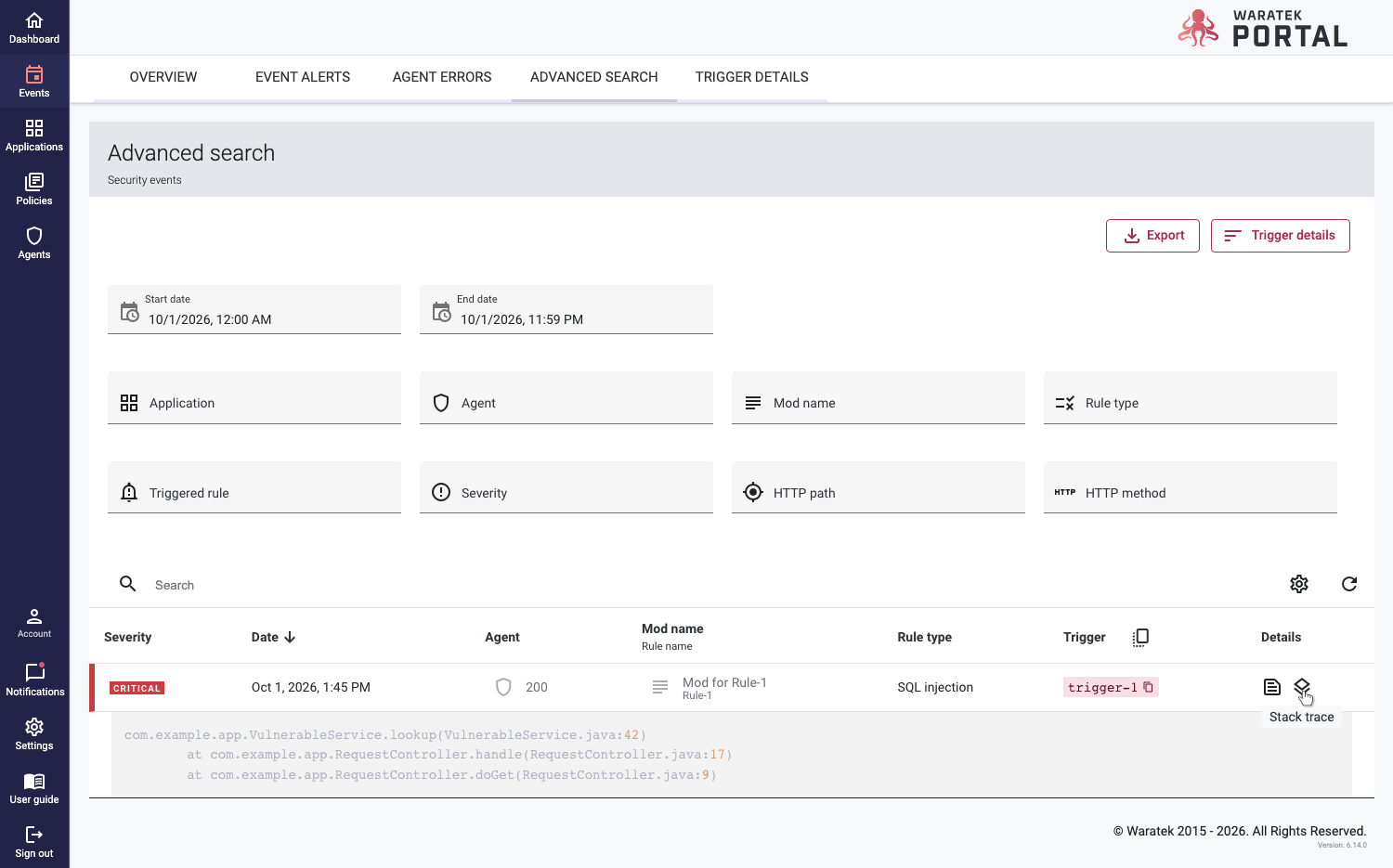Open the Mod name filter dropdown
This screenshot has height=868, width=1393.
879,398
